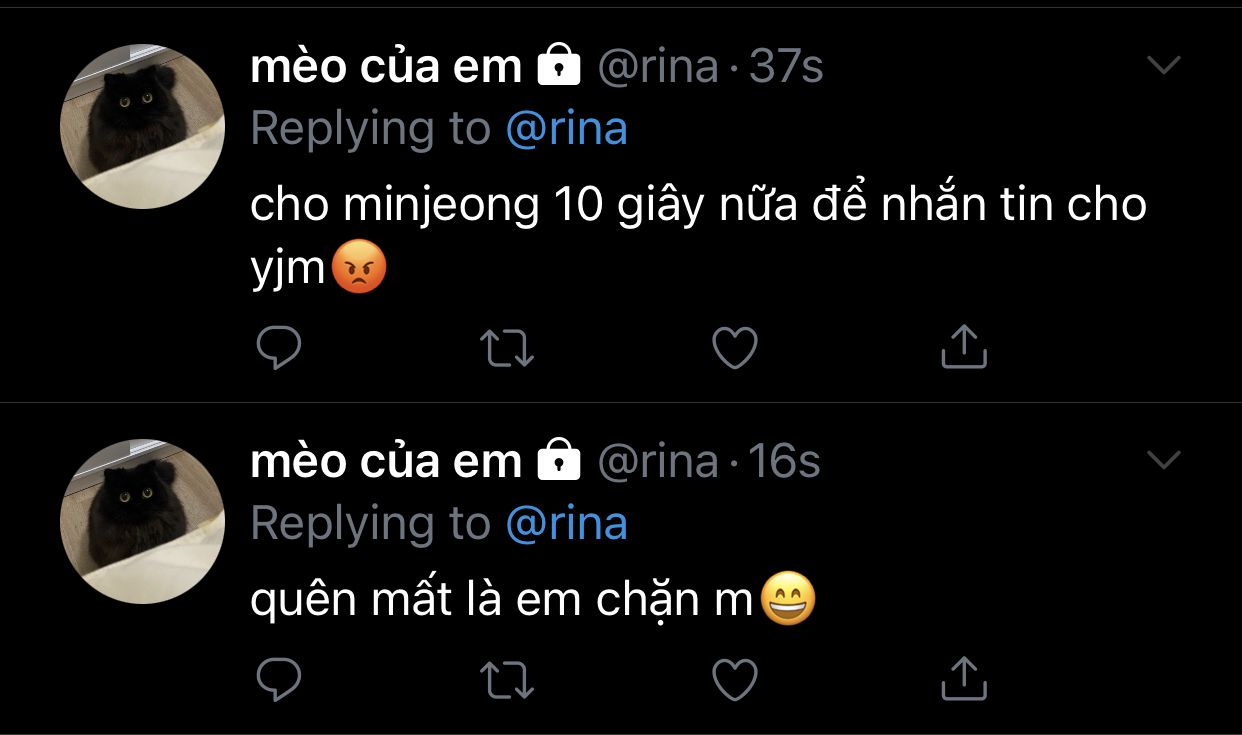This screenshot has width=1242, height=735.
Task: Open mèo của em profile from first tweet
Action: tap(385, 67)
